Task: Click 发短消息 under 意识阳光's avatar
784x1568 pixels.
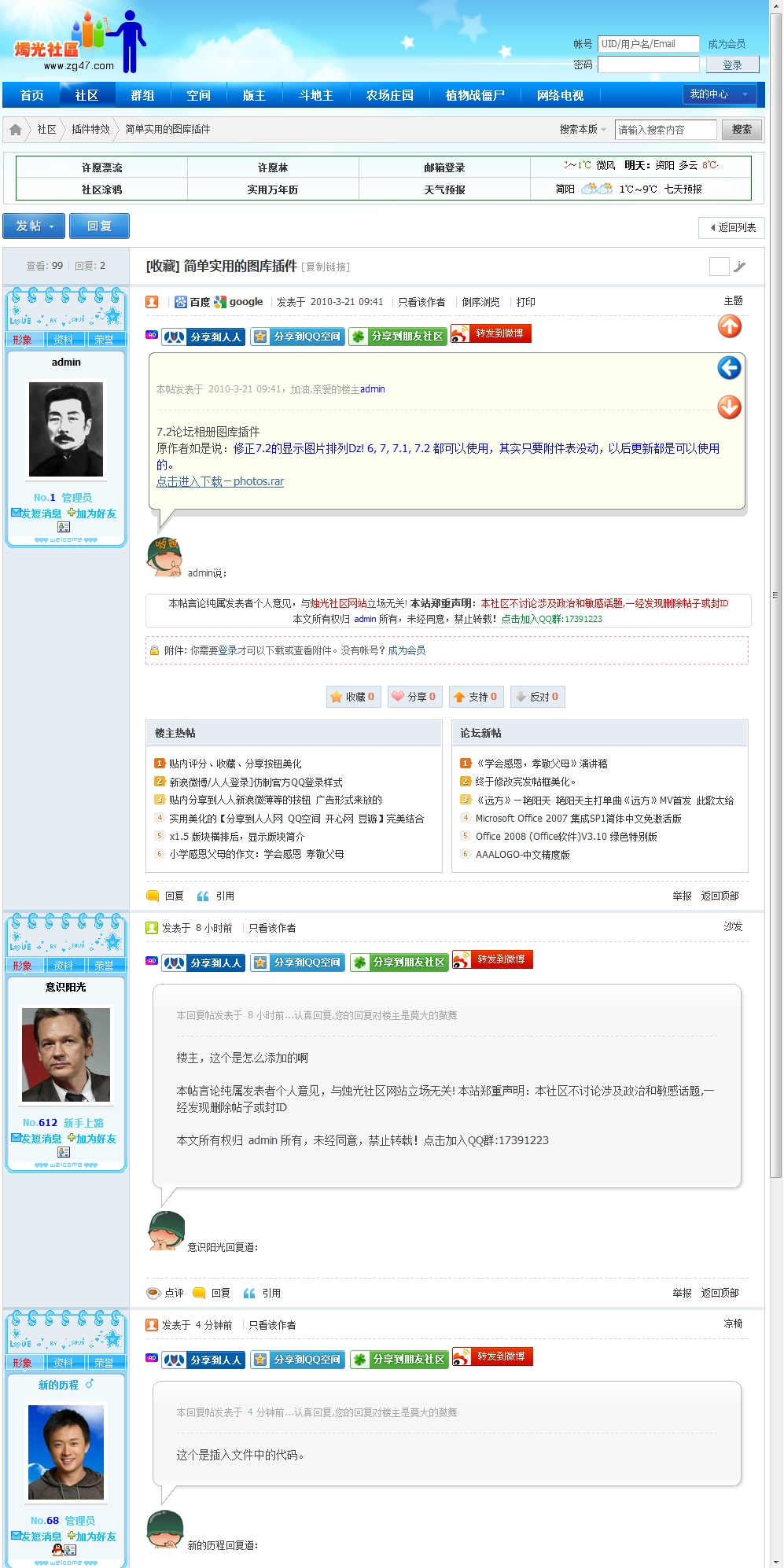Action: 36,1139
